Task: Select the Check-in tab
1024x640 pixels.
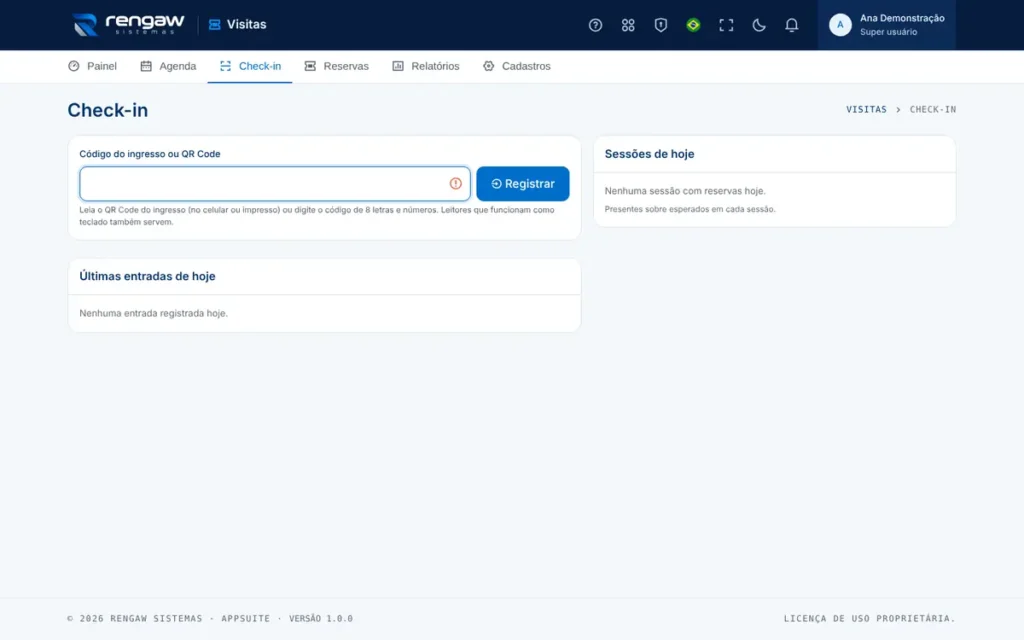Action: [x=250, y=66]
